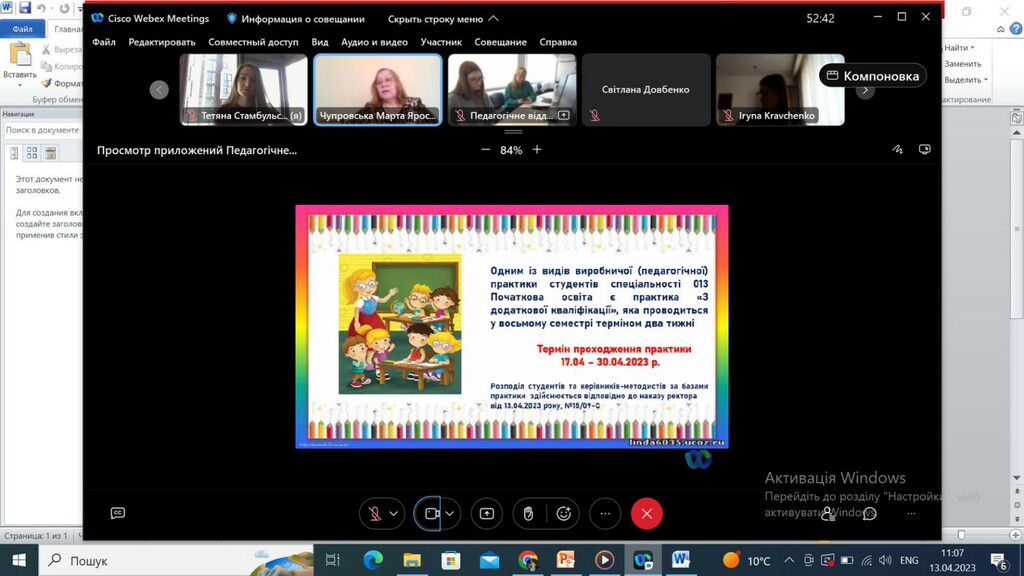Open the reactions emoji icon
This screenshot has width=1024, height=576.
[x=564, y=514]
